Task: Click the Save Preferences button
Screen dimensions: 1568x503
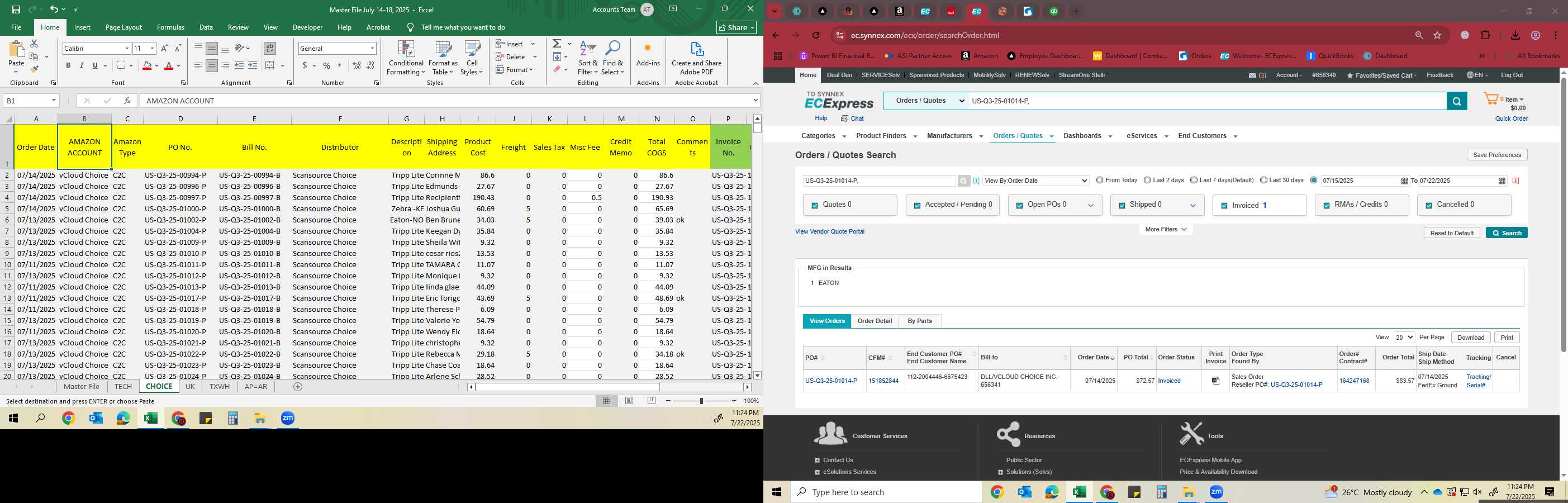Action: [x=1497, y=155]
